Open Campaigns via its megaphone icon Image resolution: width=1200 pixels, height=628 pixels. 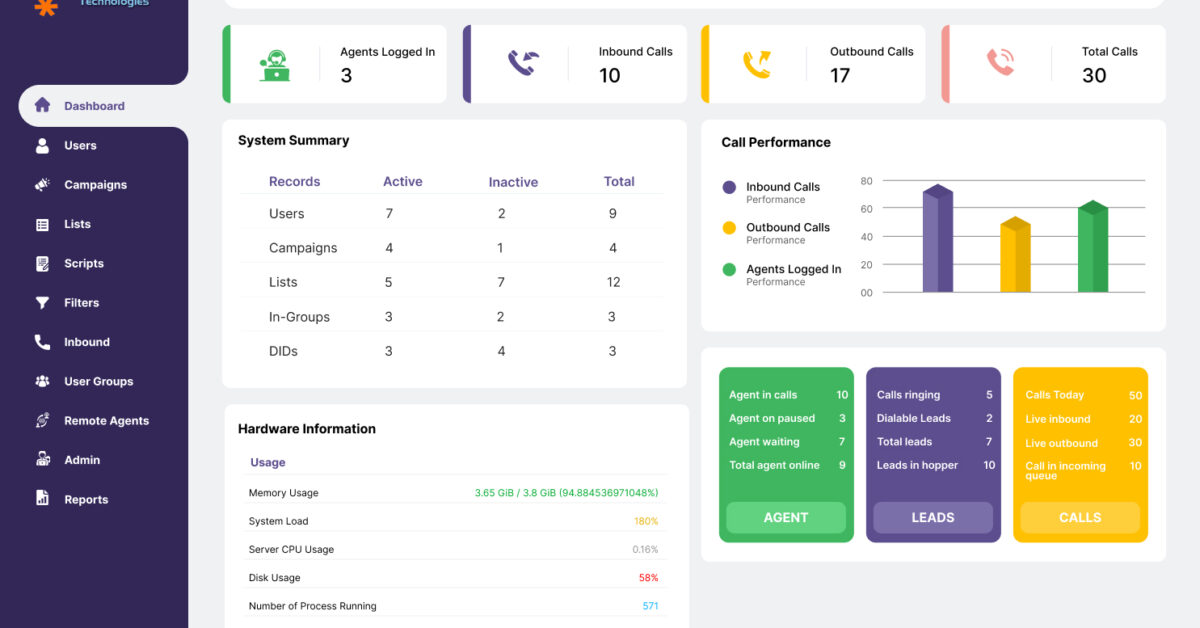pyautogui.click(x=42, y=184)
